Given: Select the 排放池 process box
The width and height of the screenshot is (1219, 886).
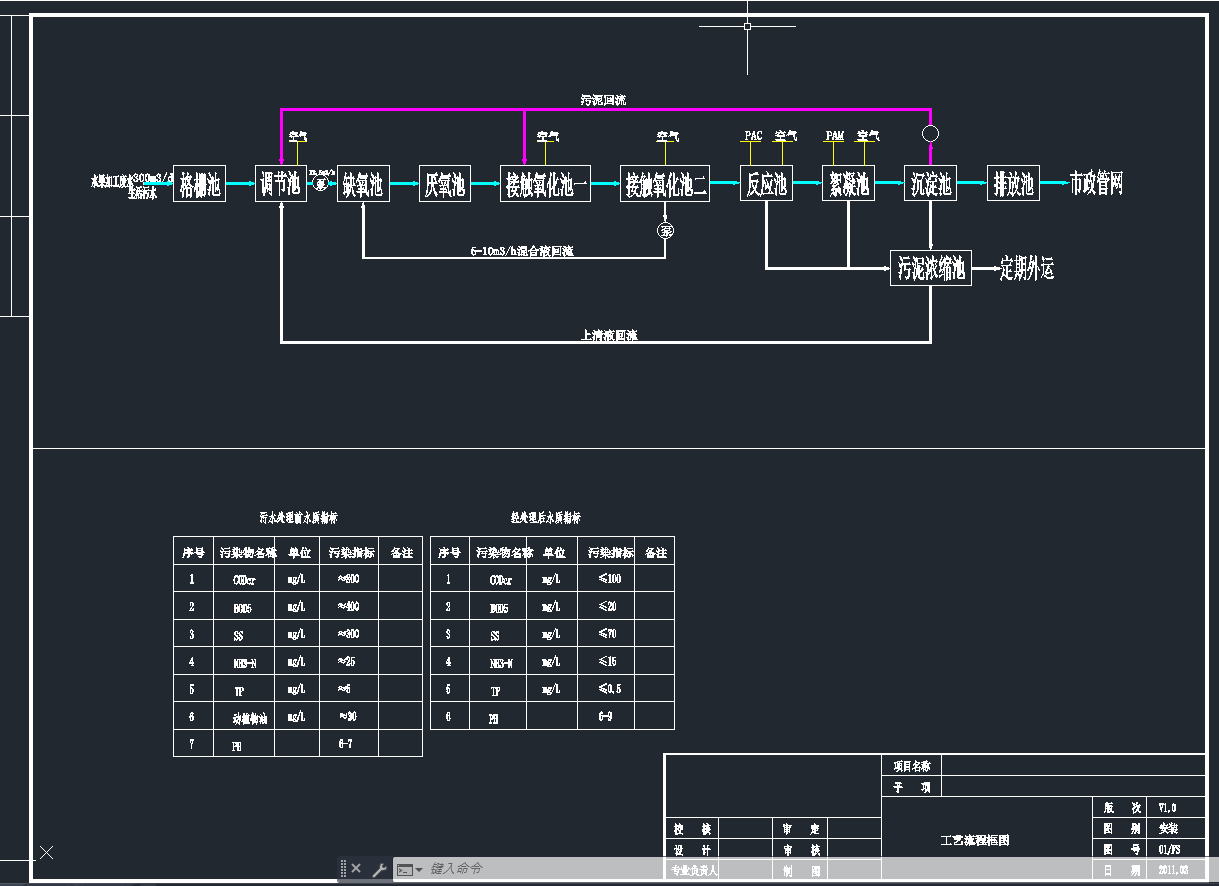Looking at the screenshot, I should click(1013, 183).
